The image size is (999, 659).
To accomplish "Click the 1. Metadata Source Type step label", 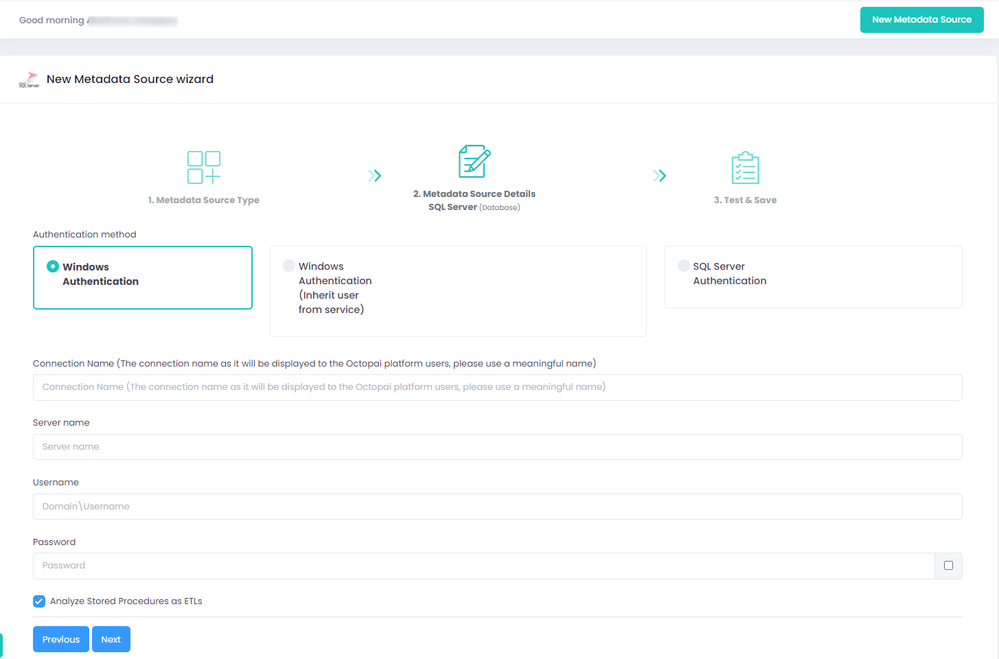I will [x=204, y=200].
